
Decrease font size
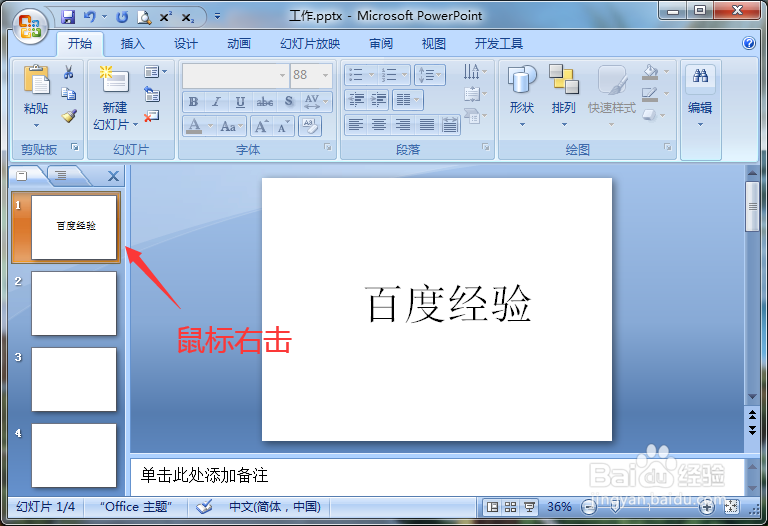coord(283,126)
